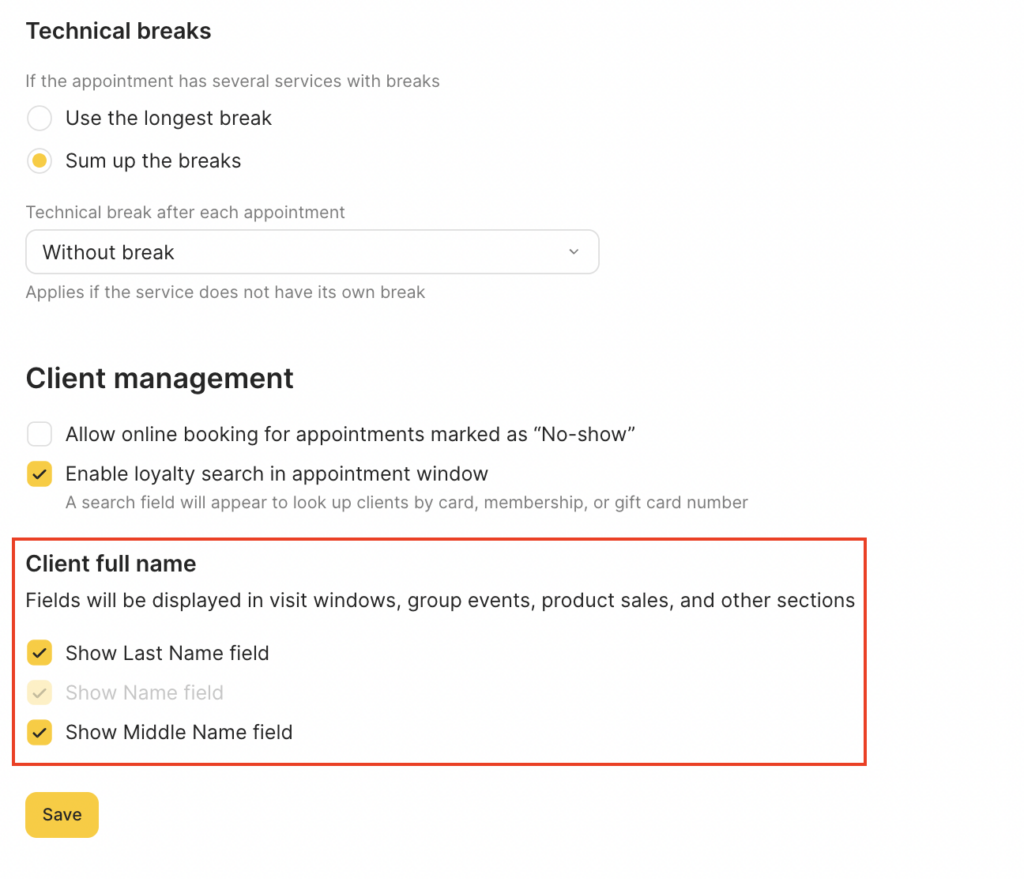Click the "Technical break after each appointment" label
The width and height of the screenshot is (1024, 879).
[x=185, y=212]
